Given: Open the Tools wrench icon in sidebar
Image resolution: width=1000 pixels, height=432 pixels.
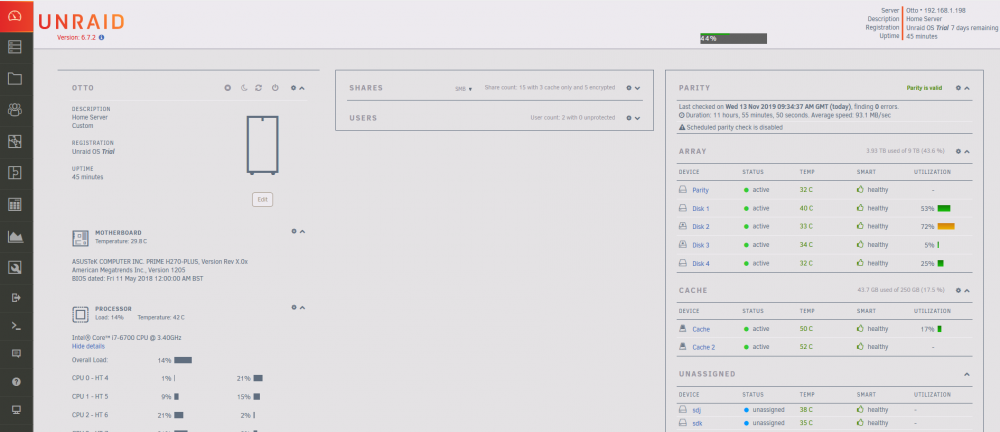Looking at the screenshot, I should (x=15, y=267).
